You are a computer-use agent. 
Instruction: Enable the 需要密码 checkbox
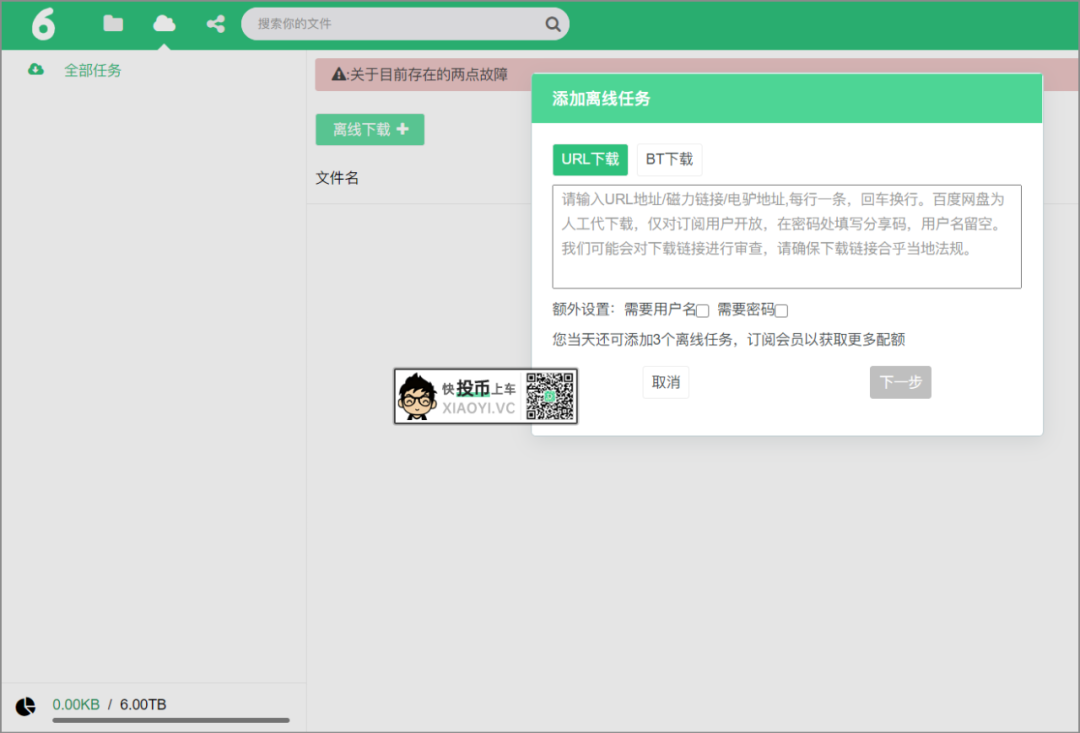click(779, 311)
